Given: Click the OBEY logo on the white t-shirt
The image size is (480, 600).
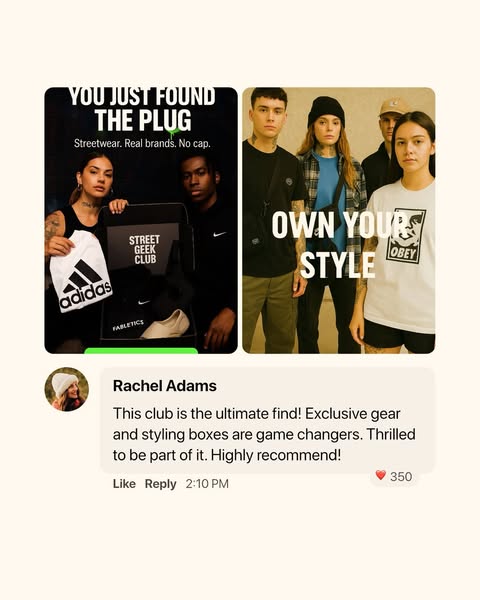Looking at the screenshot, I should point(405,236).
